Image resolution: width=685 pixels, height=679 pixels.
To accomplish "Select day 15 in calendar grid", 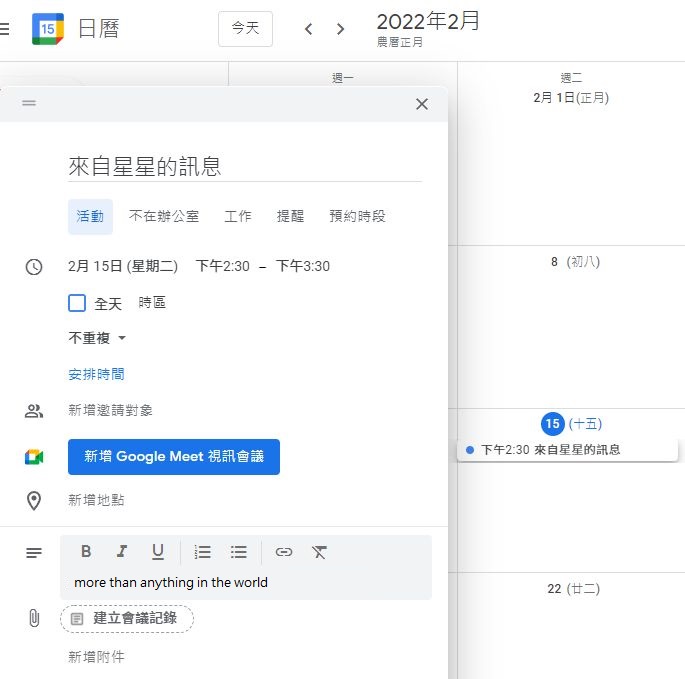I will (553, 423).
